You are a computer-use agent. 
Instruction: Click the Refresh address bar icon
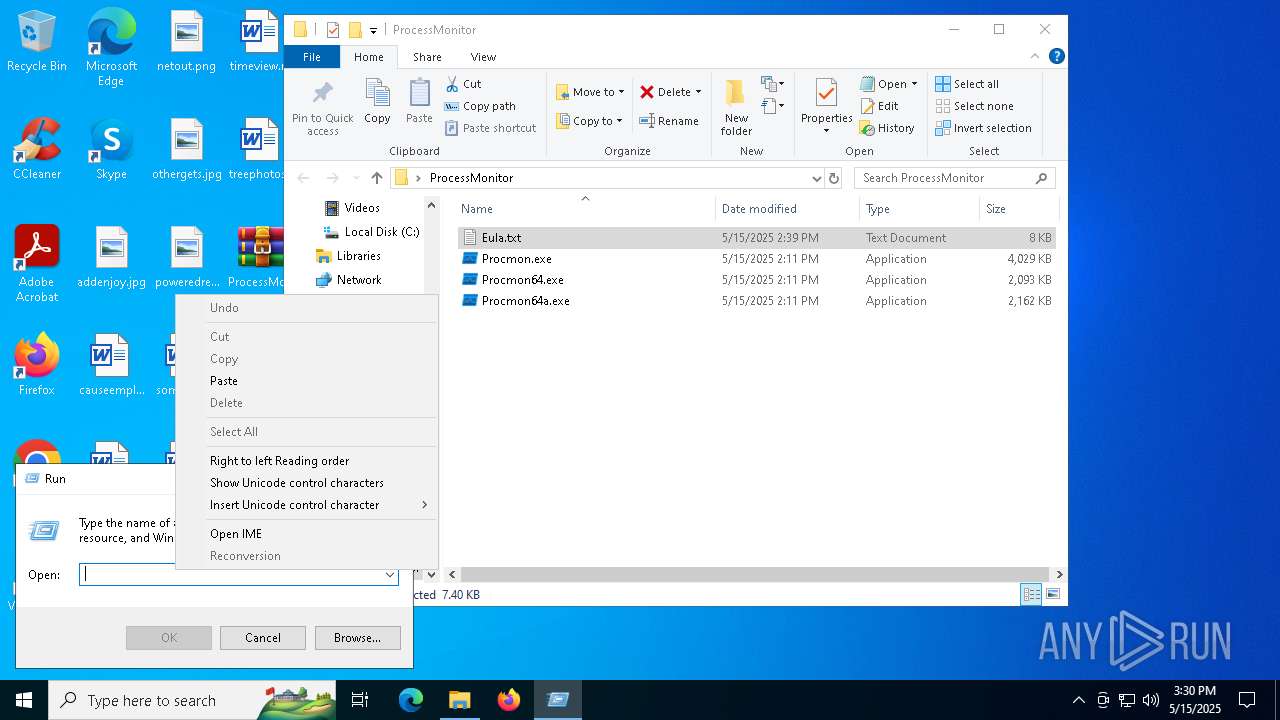[834, 178]
